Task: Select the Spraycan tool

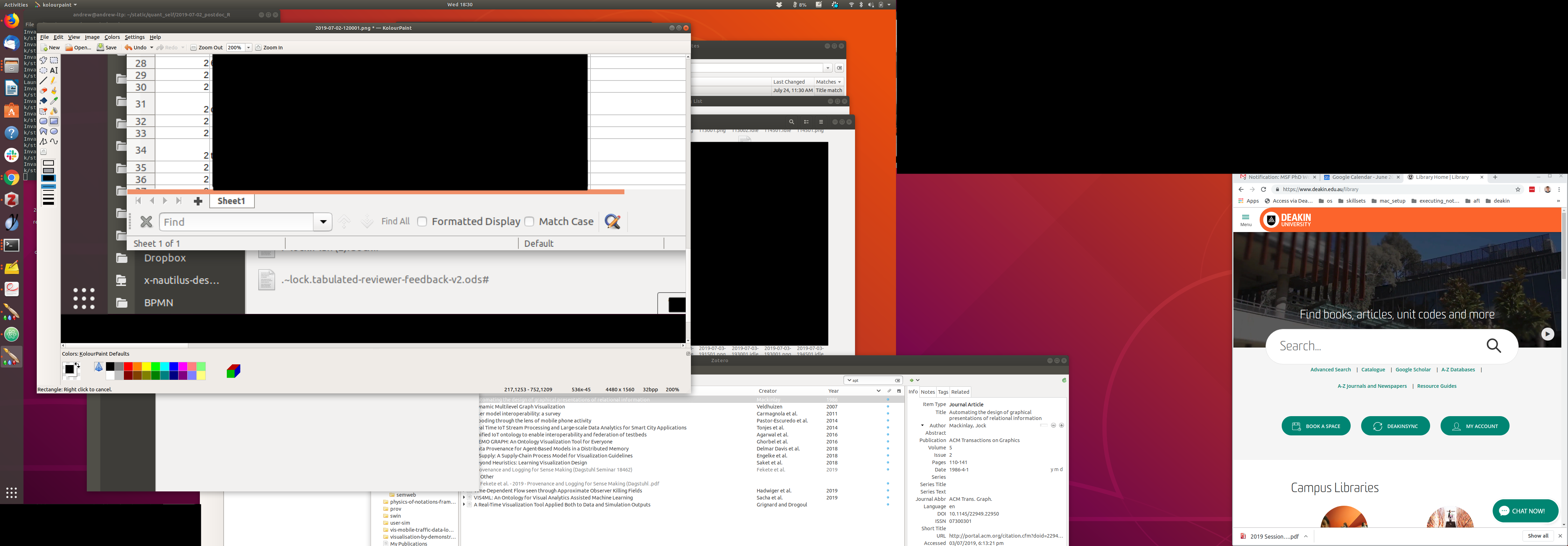Action: click(x=54, y=111)
